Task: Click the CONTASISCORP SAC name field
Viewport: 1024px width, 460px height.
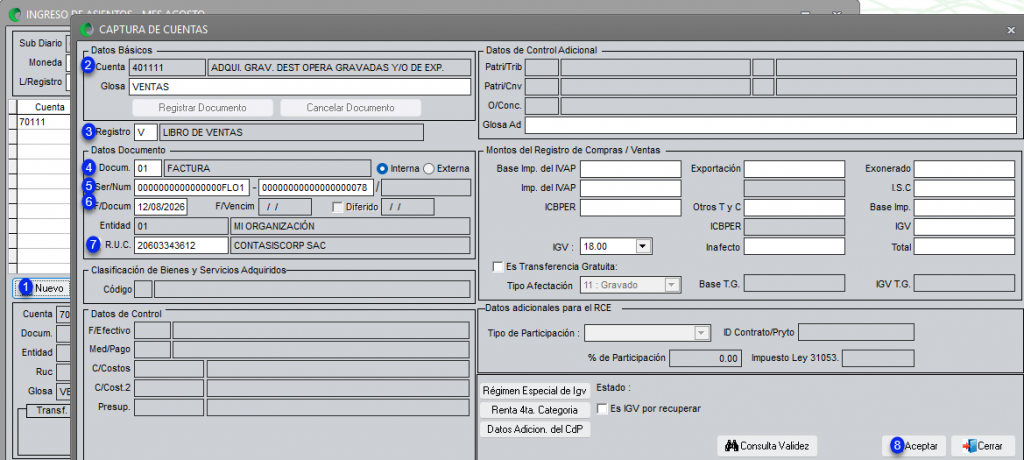Action: pyautogui.click(x=351, y=246)
